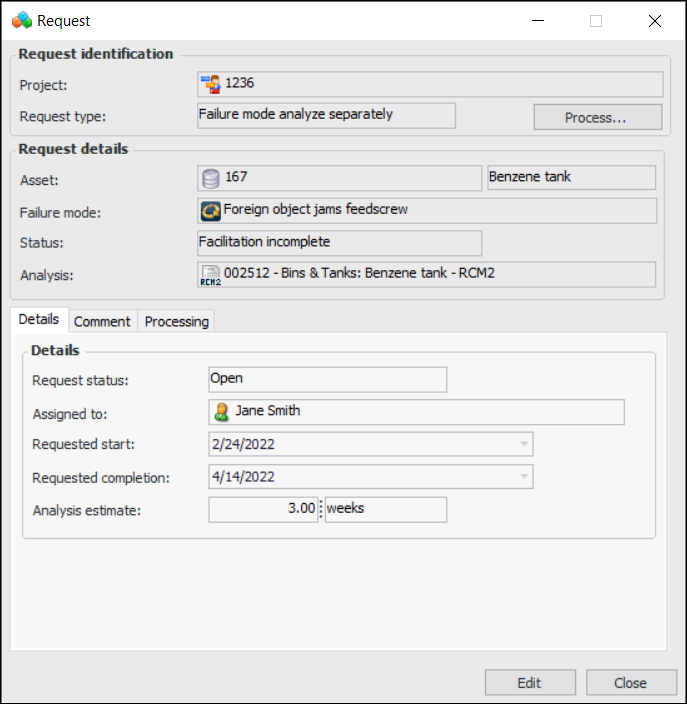
Task: Close the window with the X button
Action: 655,21
